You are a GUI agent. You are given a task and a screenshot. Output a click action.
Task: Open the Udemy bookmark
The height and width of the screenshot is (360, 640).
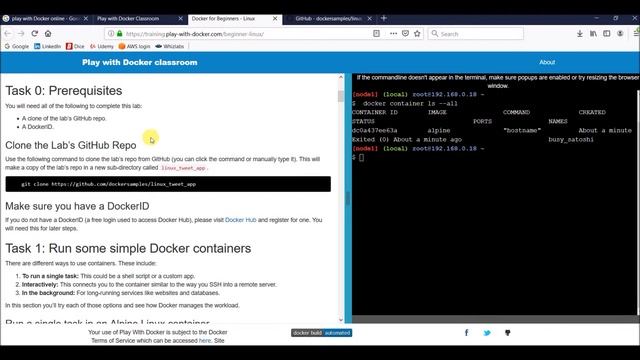102,47
